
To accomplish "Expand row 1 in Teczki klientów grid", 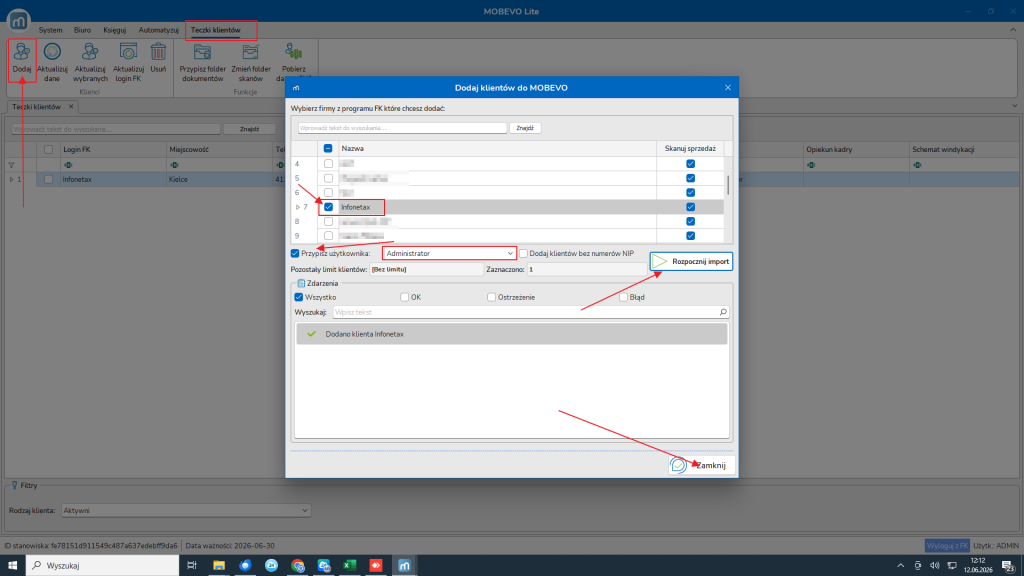I will click(11, 179).
